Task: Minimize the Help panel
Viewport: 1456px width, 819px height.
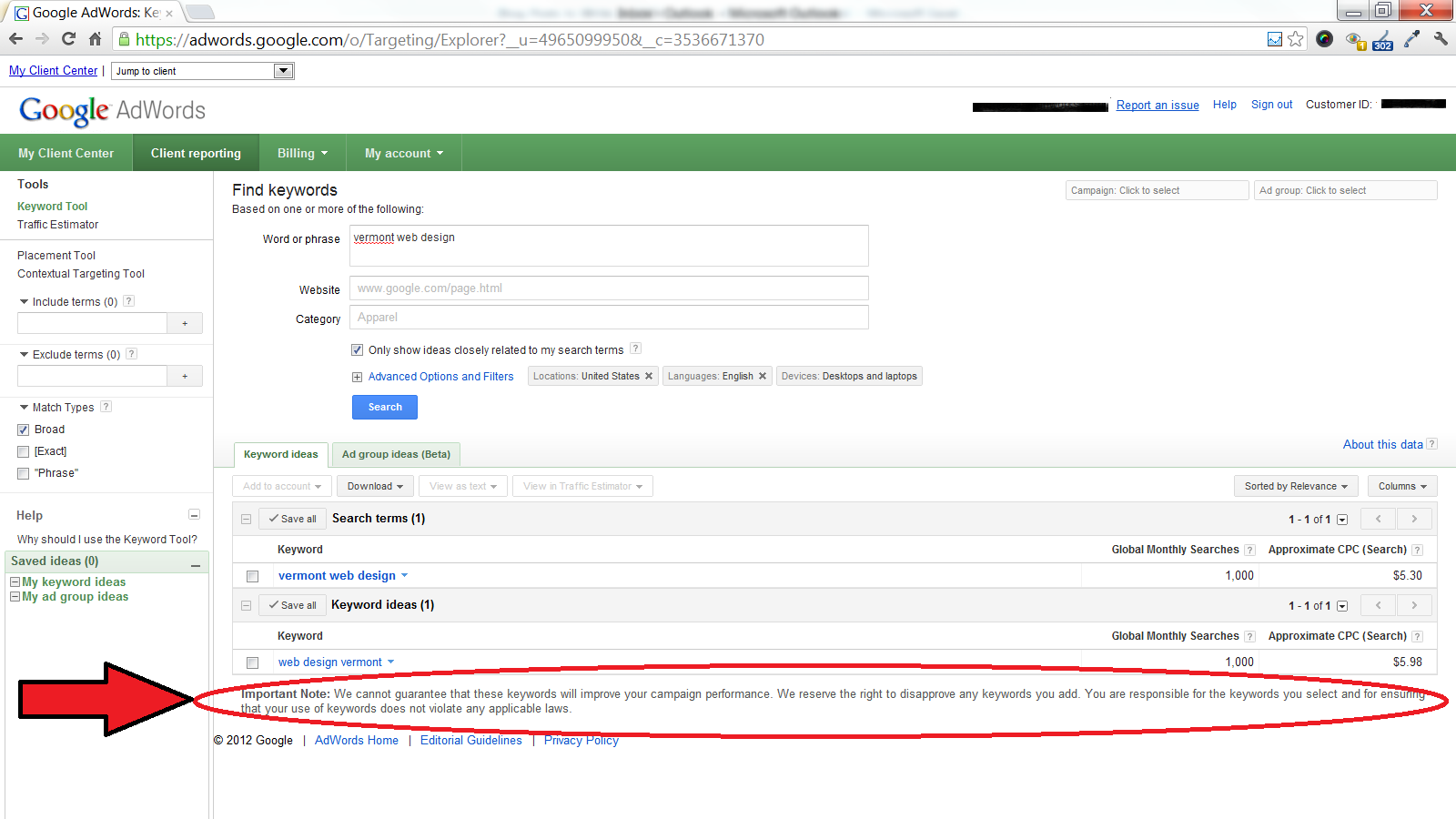Action: 194,515
